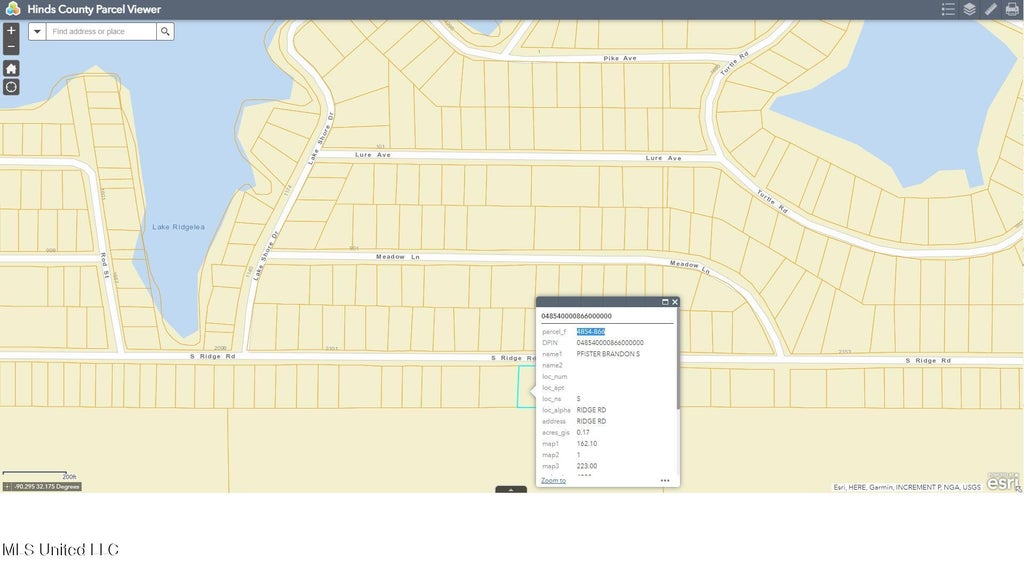
Task: Expand the attribute table arrow at bottom
Action: [x=511, y=490]
